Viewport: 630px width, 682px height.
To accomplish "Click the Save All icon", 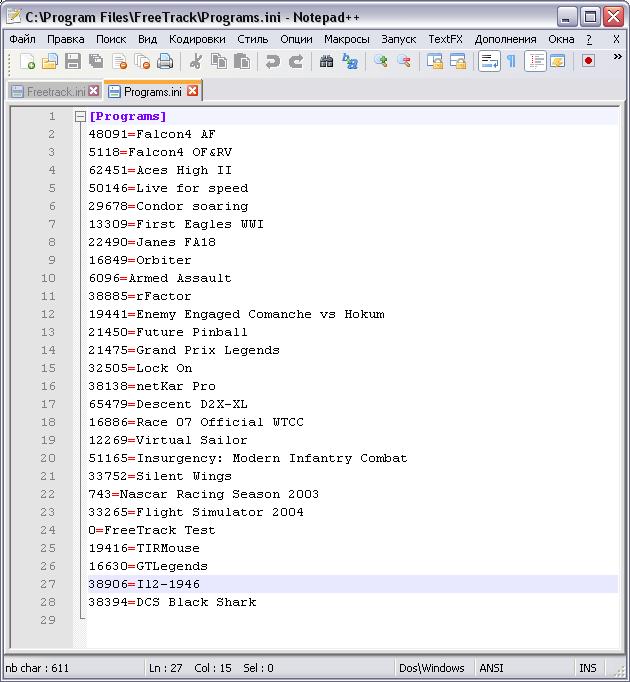I will pyautogui.click(x=96, y=61).
